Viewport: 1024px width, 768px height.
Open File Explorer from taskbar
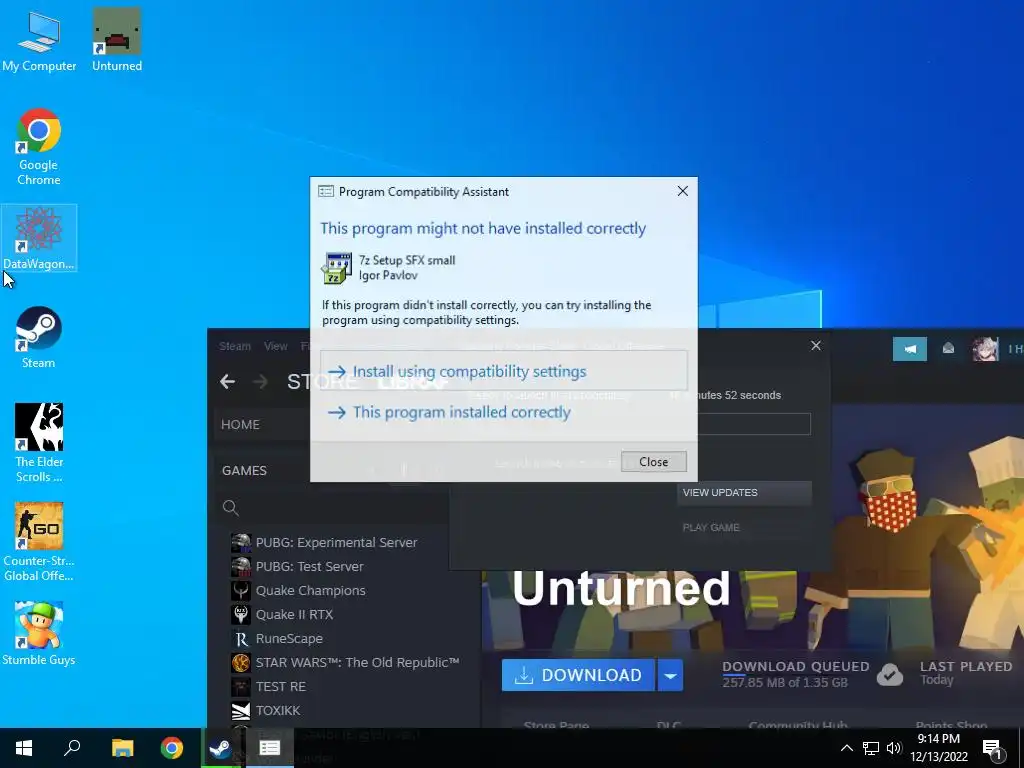pos(122,748)
